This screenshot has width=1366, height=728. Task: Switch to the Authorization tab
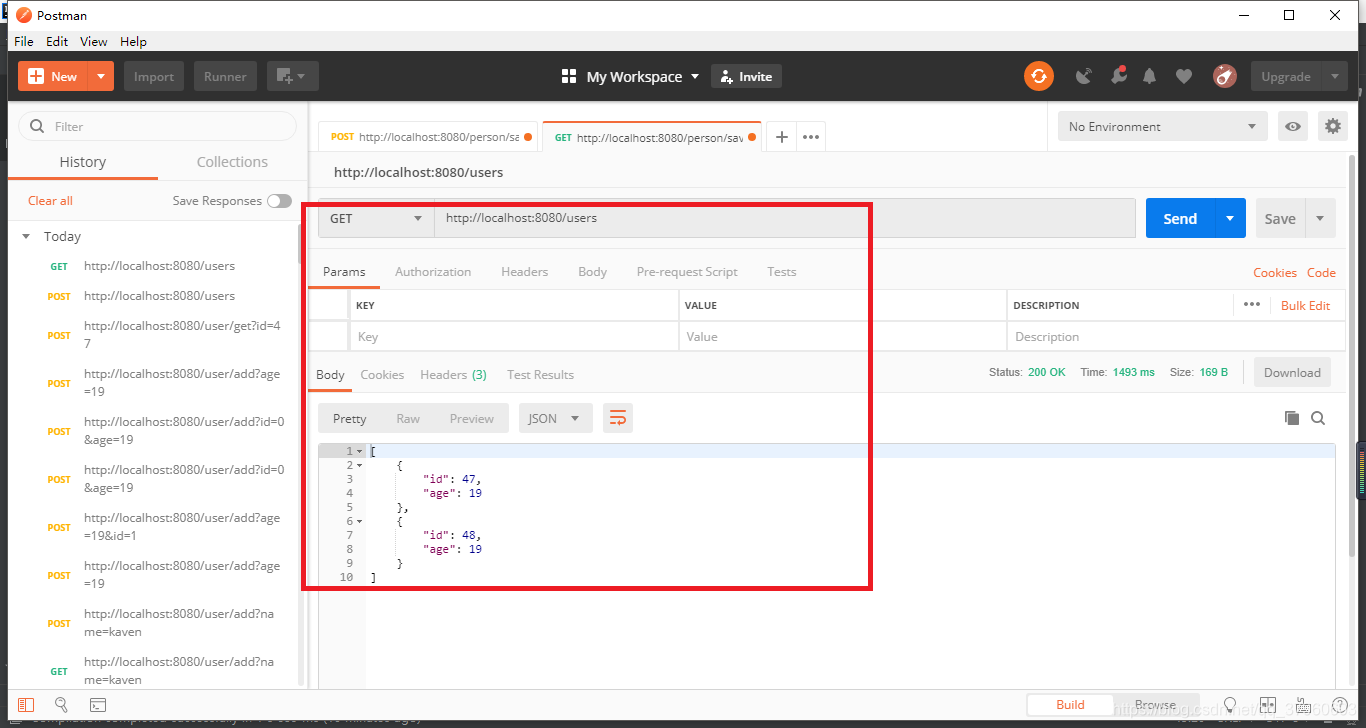click(x=433, y=271)
